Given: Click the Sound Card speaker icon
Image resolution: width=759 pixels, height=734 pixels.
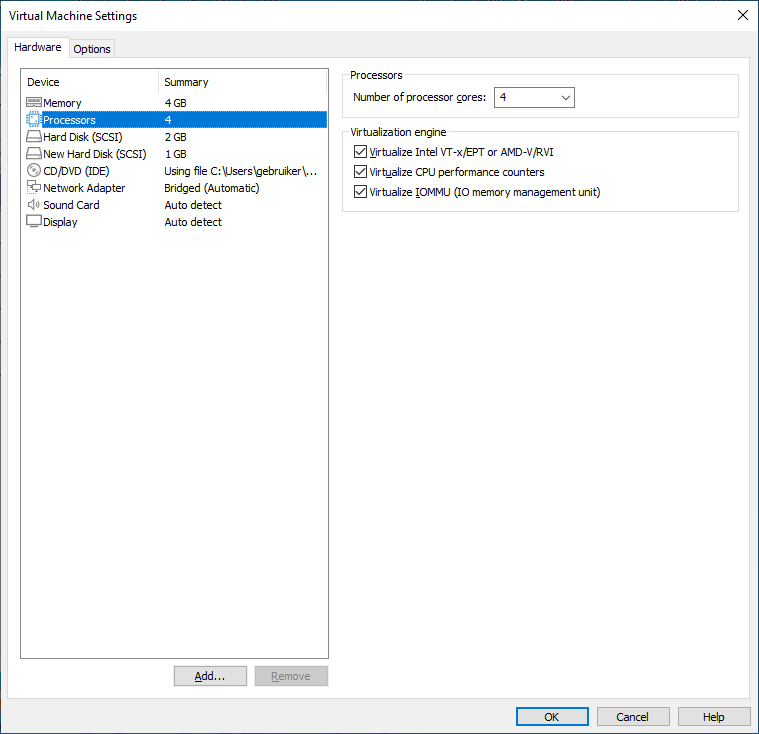Looking at the screenshot, I should [x=34, y=205].
